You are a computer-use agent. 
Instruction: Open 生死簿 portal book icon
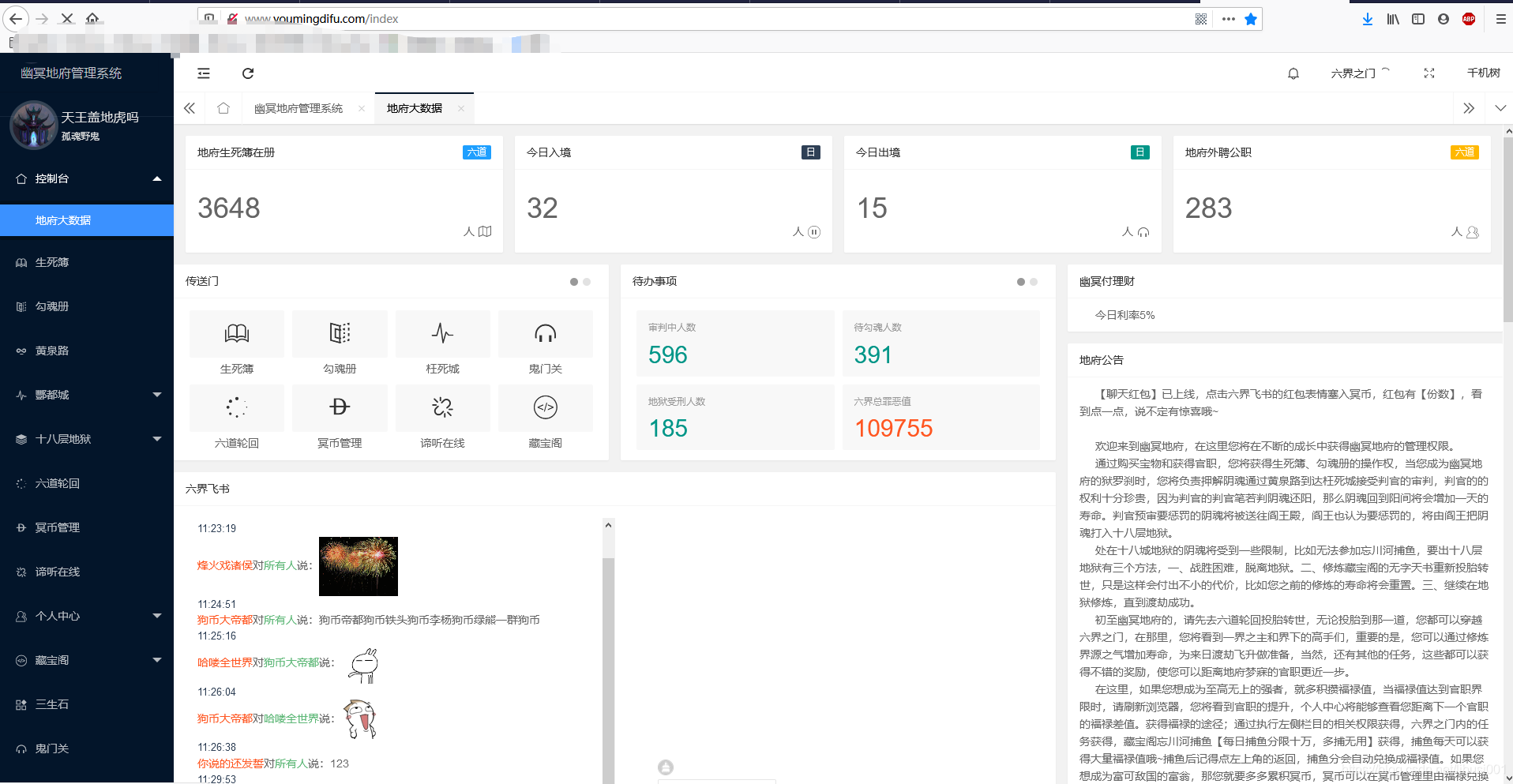tap(237, 333)
